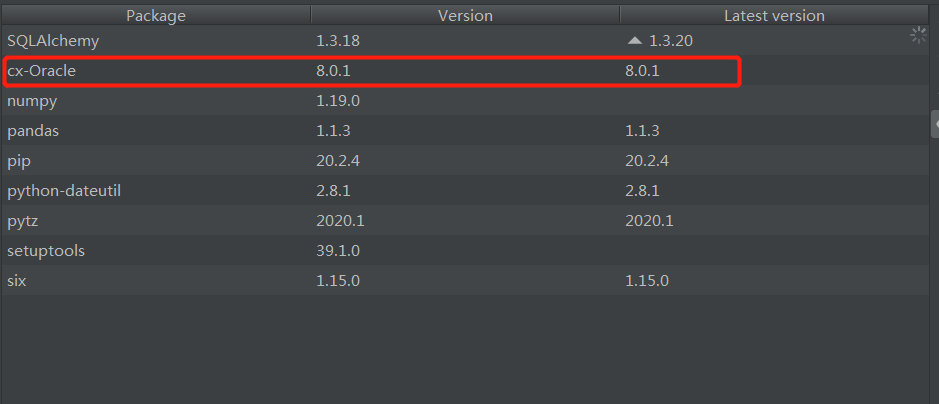This screenshot has width=939, height=404.
Task: Click the upgrade arrow beside SQLAlchemy 1.3.20
Action: [635, 41]
